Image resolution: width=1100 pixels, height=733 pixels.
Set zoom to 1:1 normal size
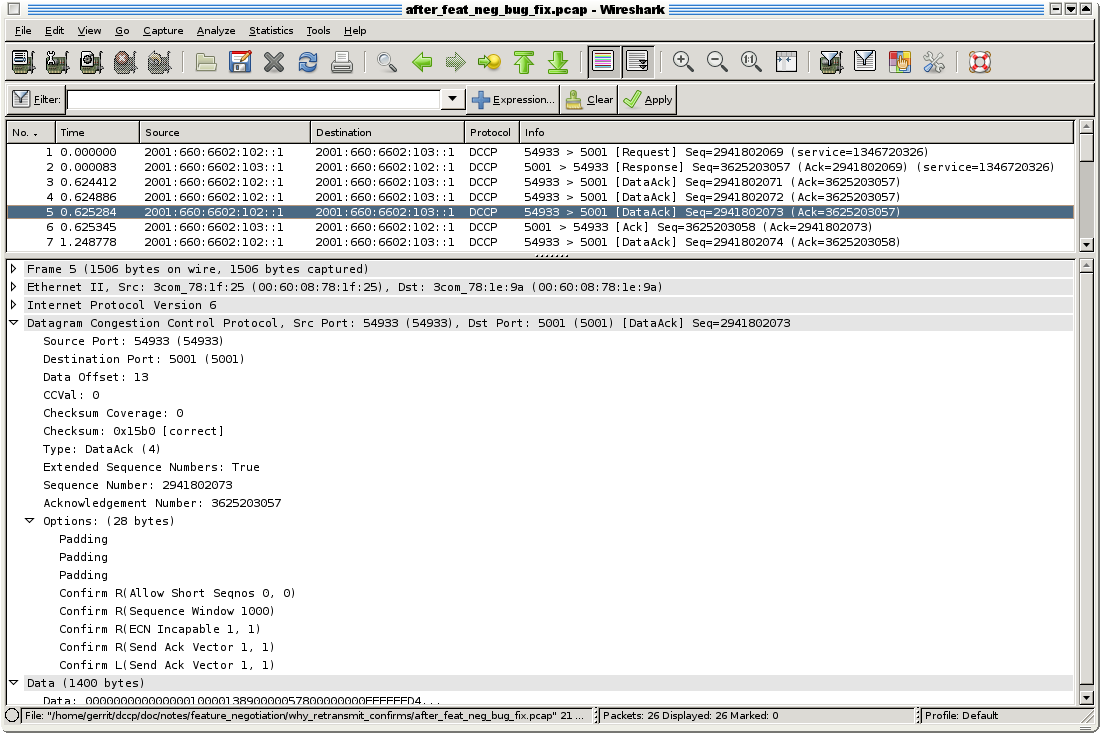750,61
